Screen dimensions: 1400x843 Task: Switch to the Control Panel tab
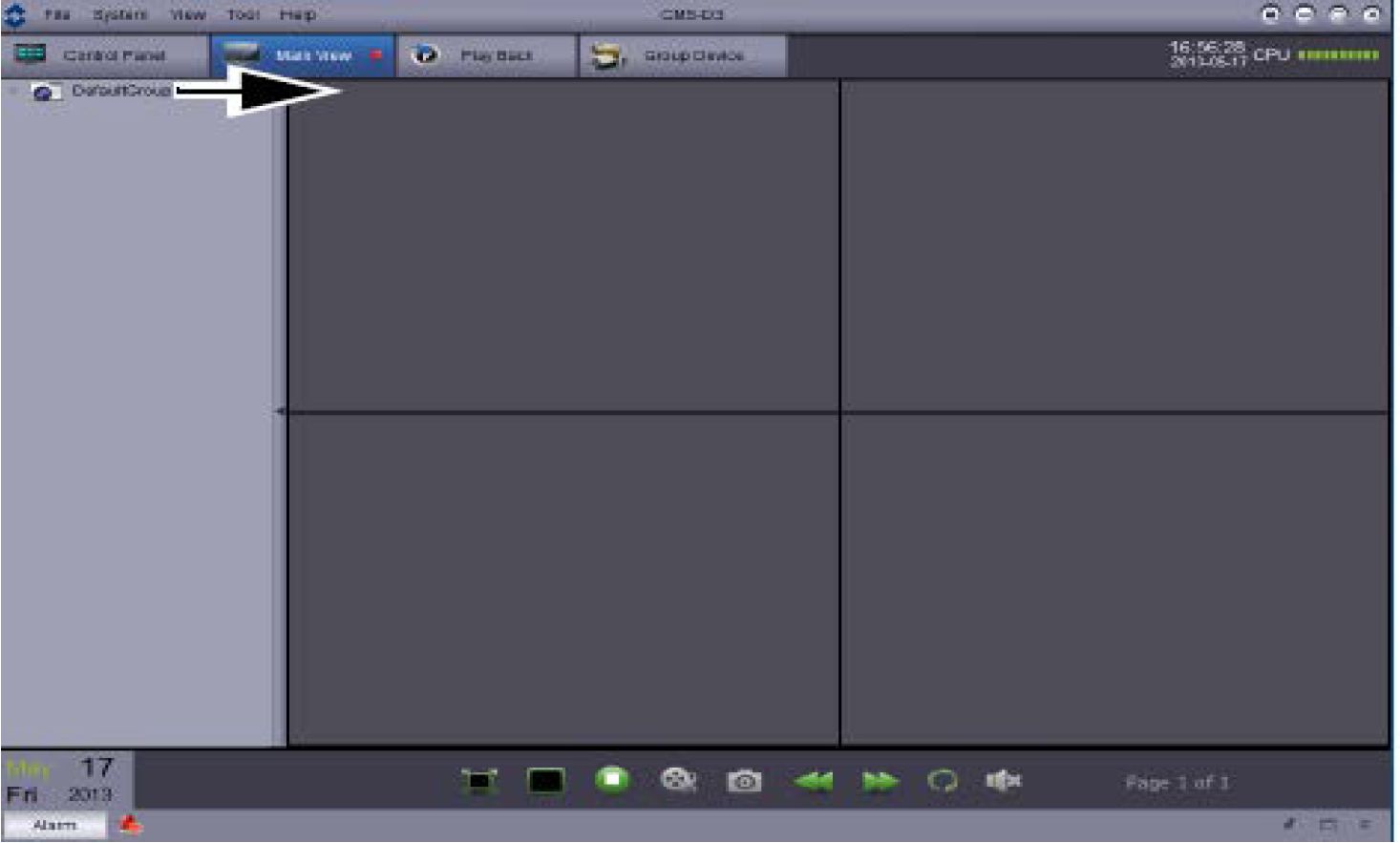tap(105, 55)
